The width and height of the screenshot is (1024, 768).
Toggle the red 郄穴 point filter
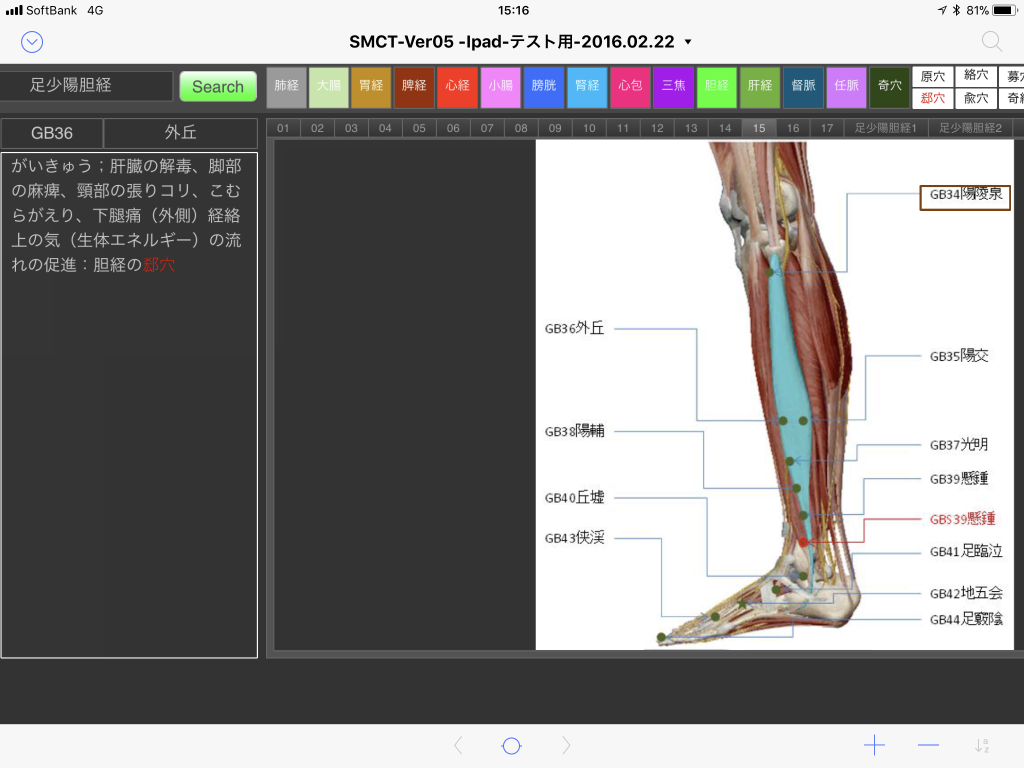click(932, 98)
